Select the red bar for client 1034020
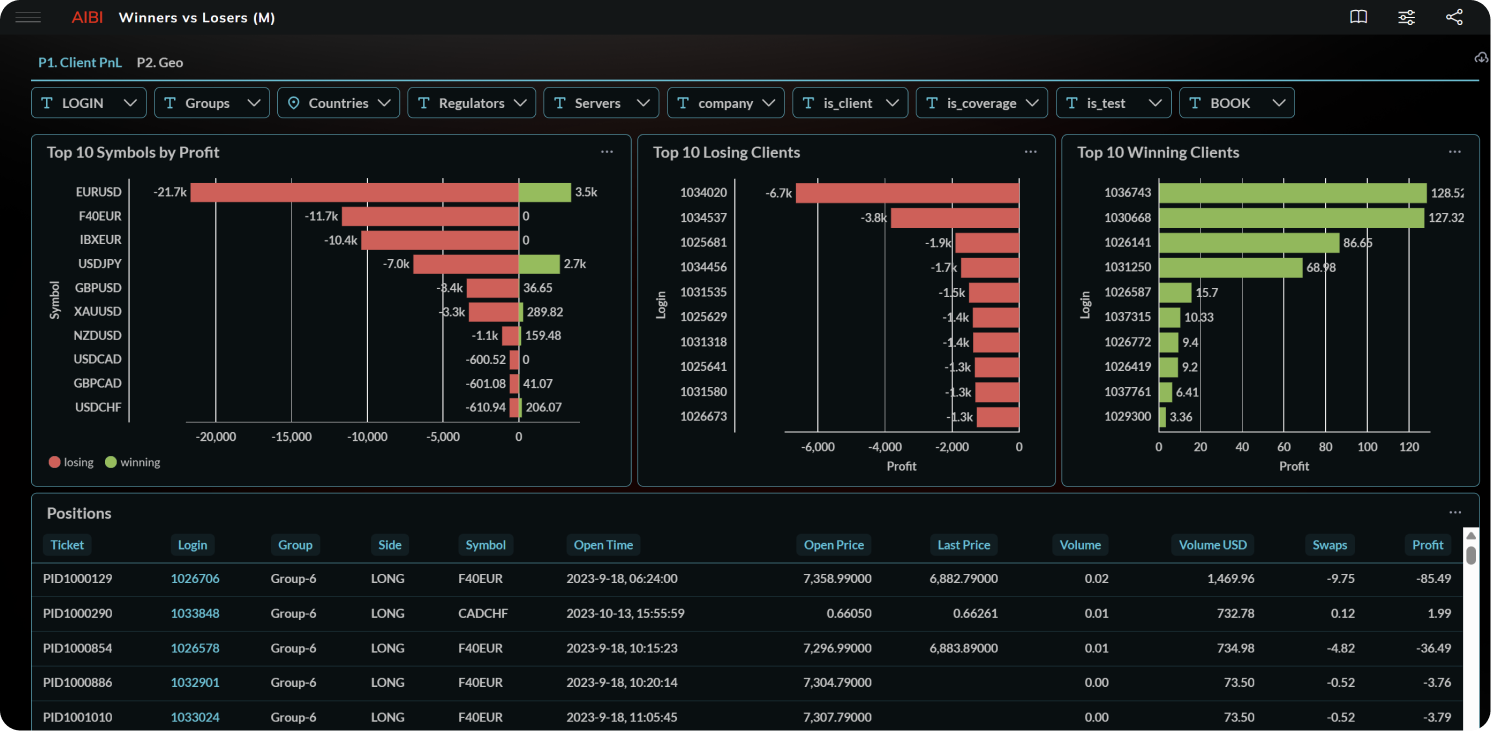The image size is (1491, 731). click(x=908, y=193)
